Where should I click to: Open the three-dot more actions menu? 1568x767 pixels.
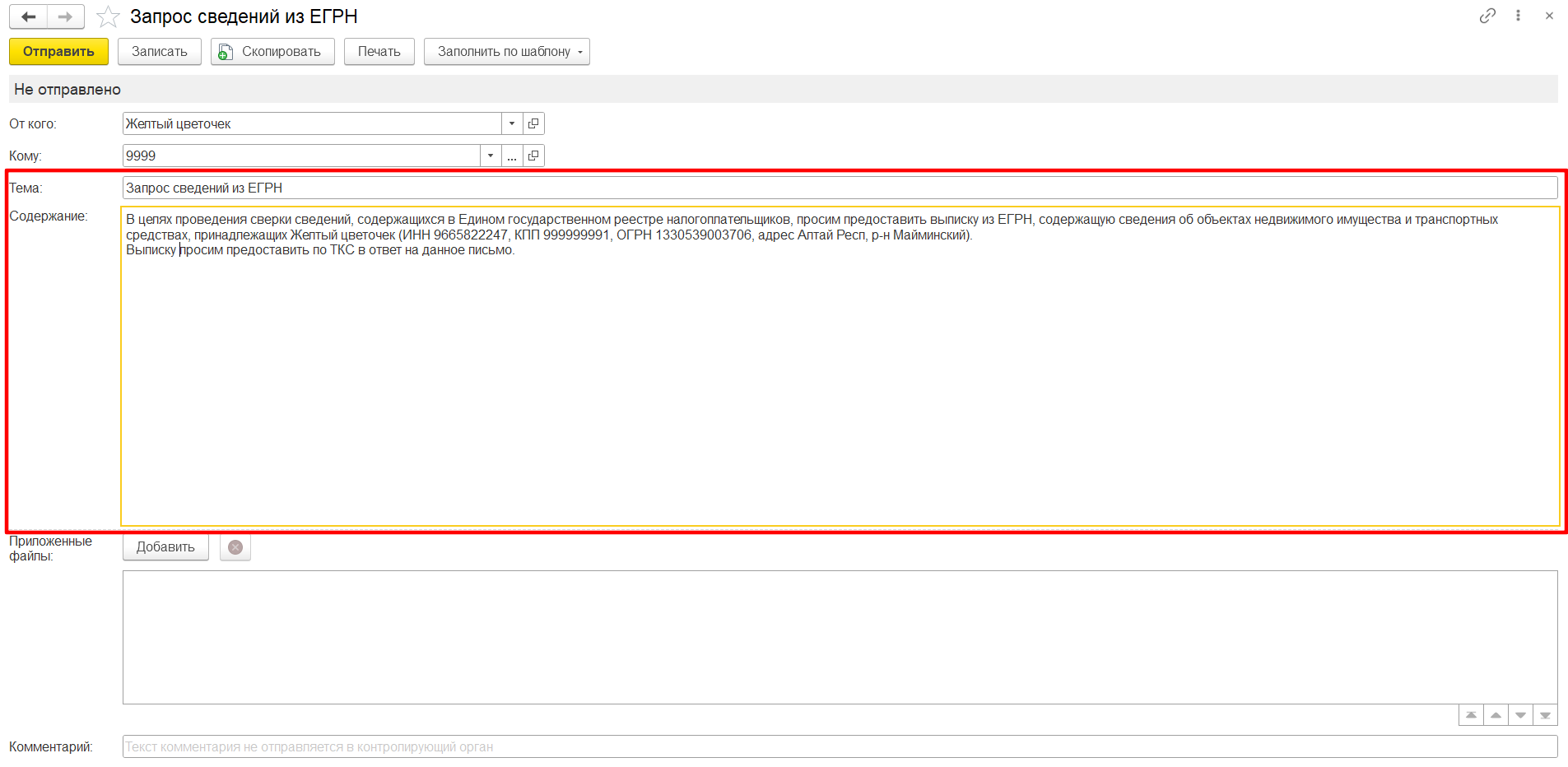pos(1518,16)
